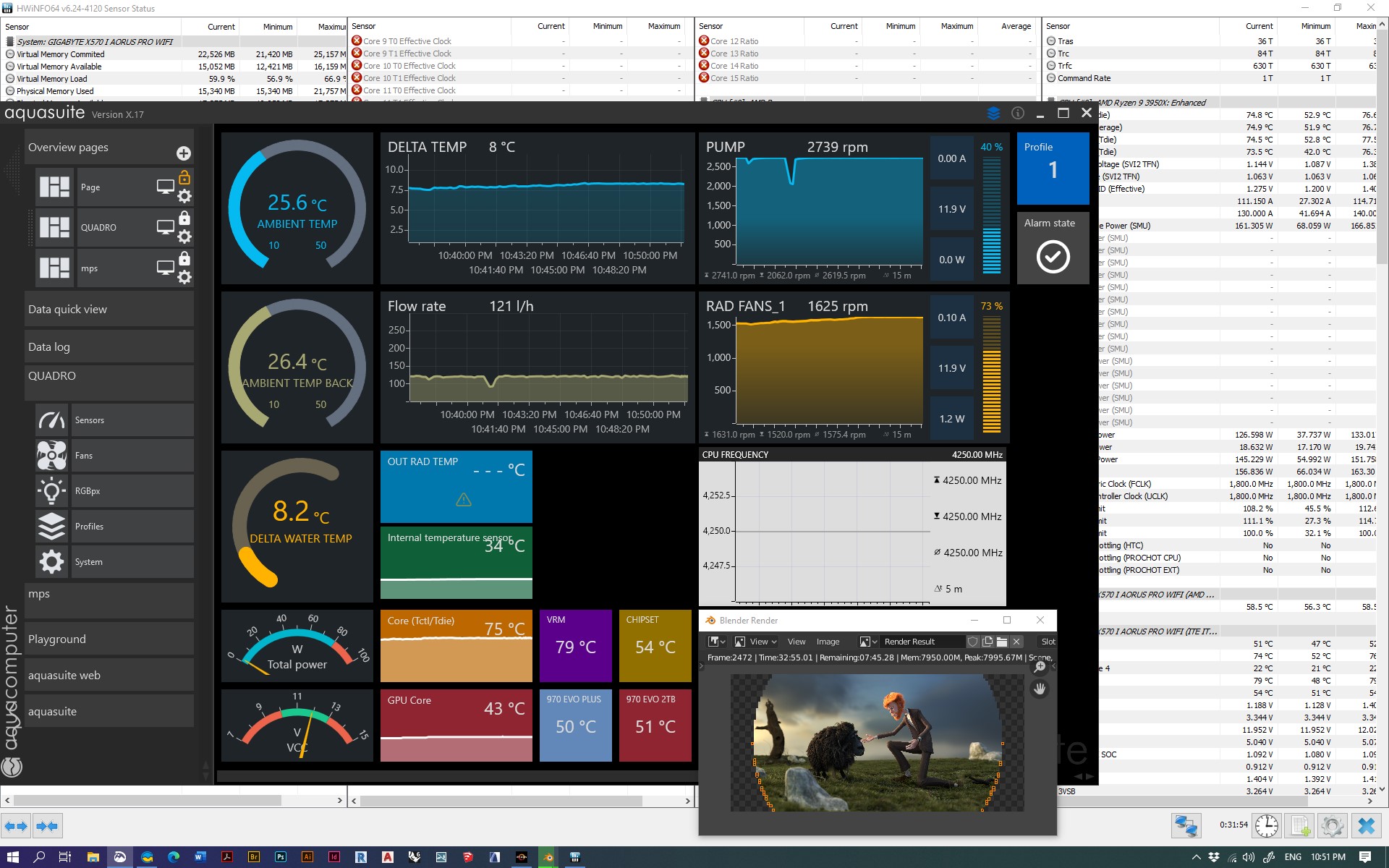
Task: Open the Blender View mode dropdown
Action: [x=756, y=642]
